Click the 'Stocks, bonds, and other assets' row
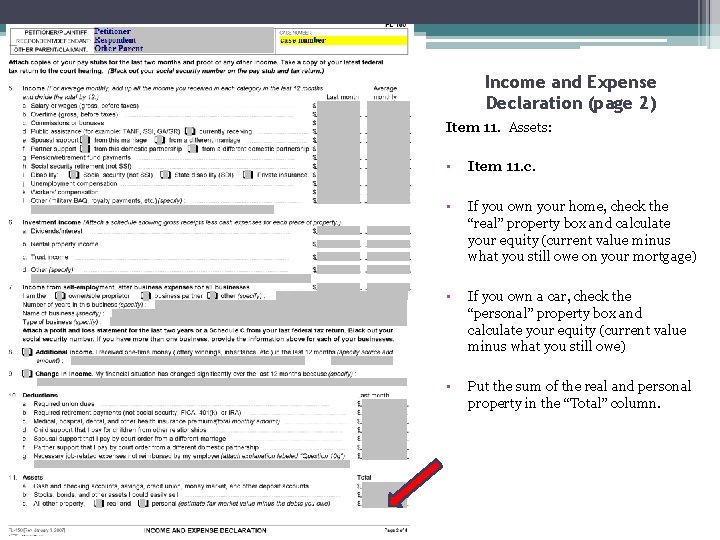The width and height of the screenshot is (720, 540). (106, 495)
